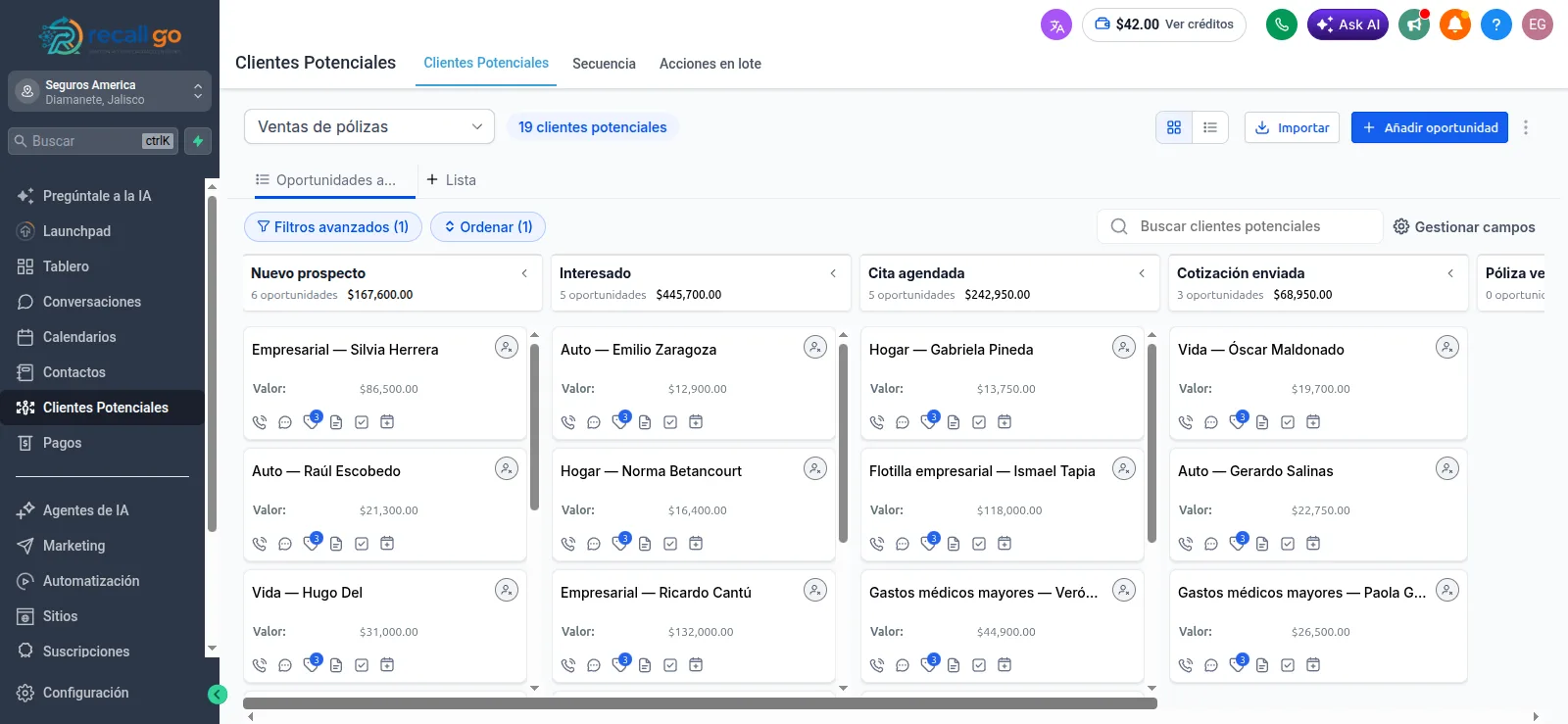Add appointment on Paola G card
The image size is (1568, 724).
pyautogui.click(x=1313, y=665)
